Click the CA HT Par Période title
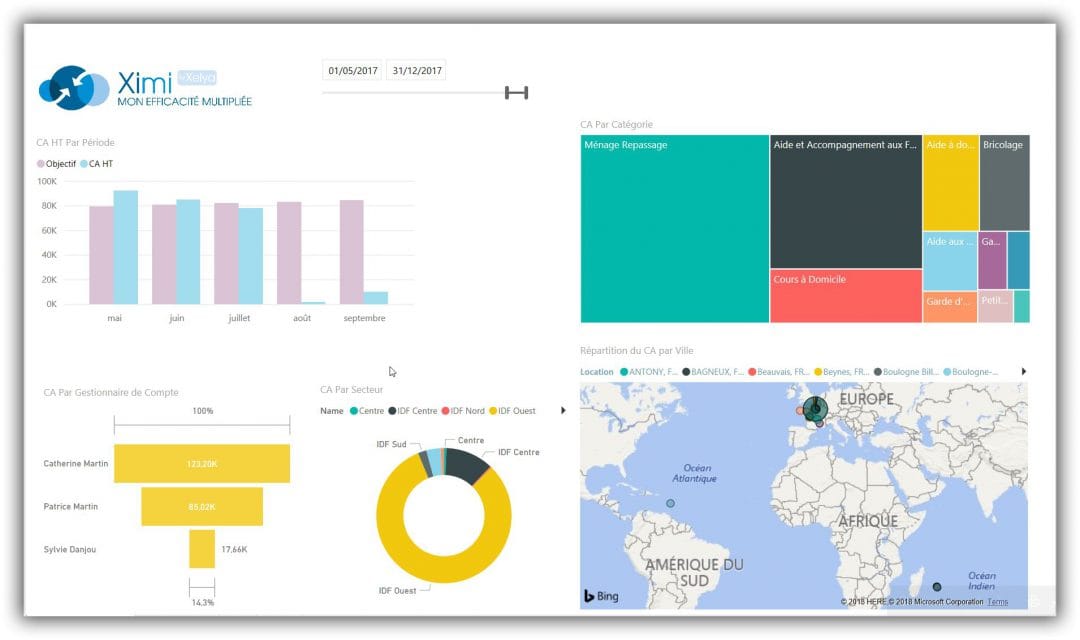The image size is (1080, 640). coord(76,143)
